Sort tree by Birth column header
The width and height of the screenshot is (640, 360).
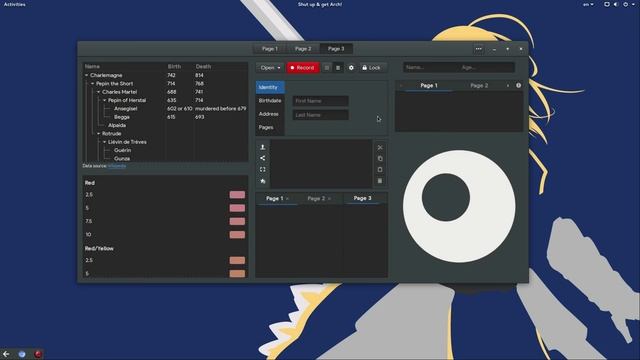(179, 67)
